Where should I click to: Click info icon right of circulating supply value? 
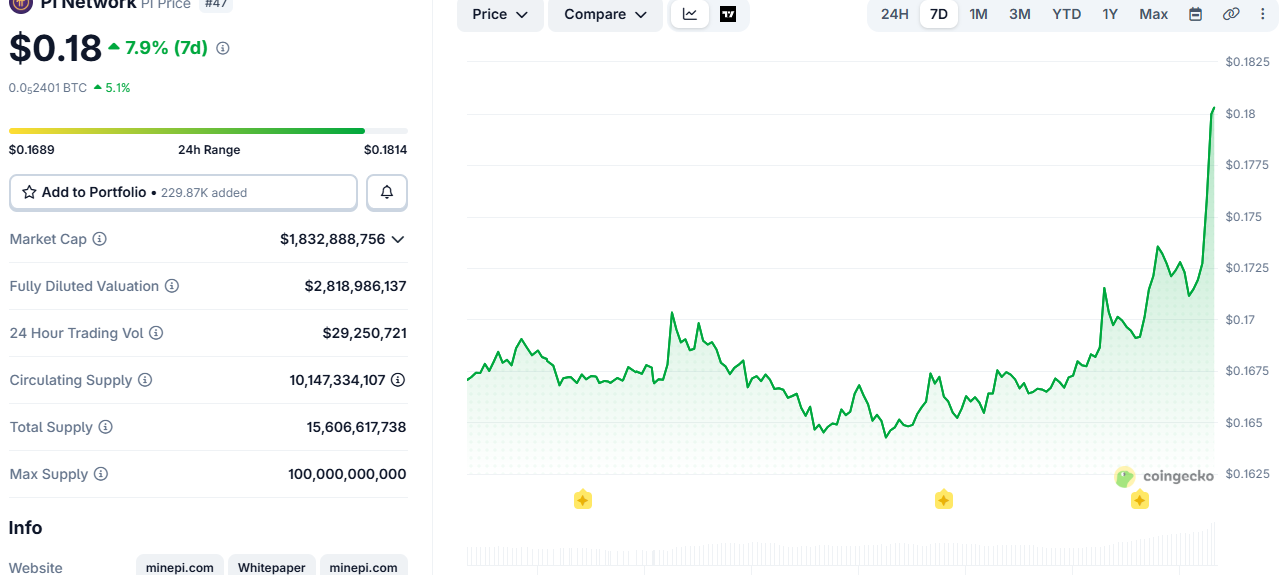pyautogui.click(x=398, y=380)
